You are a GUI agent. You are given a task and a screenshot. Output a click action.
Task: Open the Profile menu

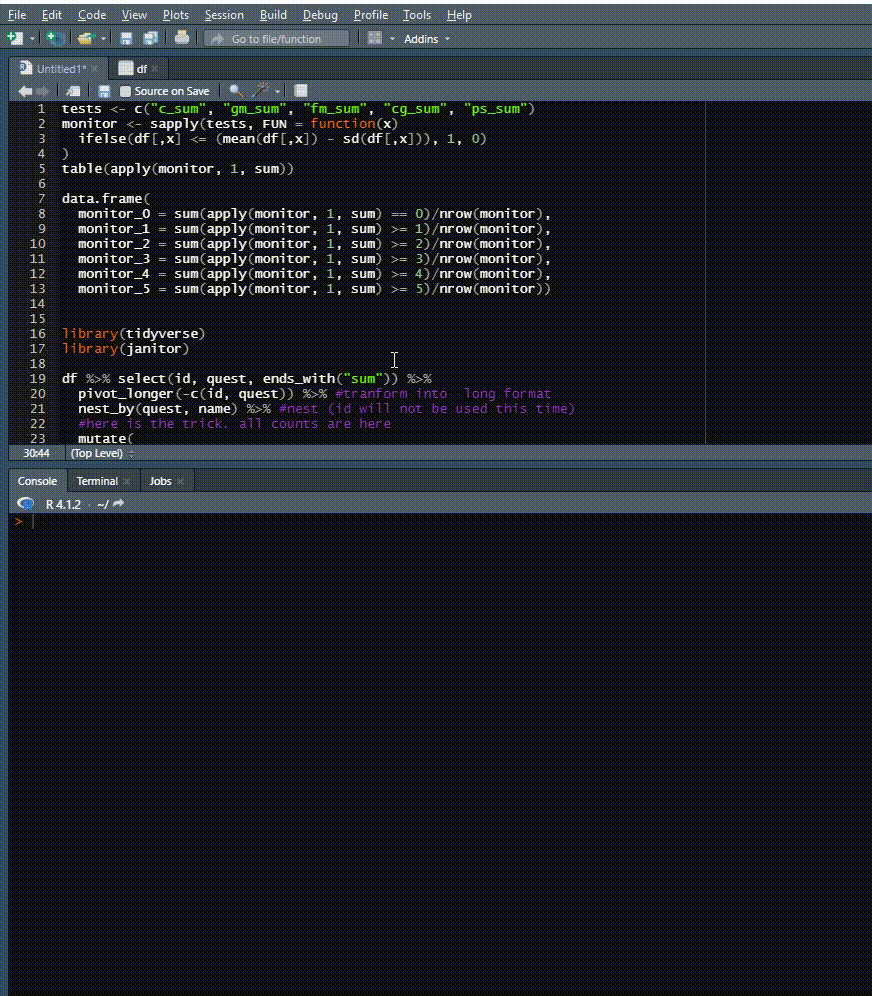point(370,15)
